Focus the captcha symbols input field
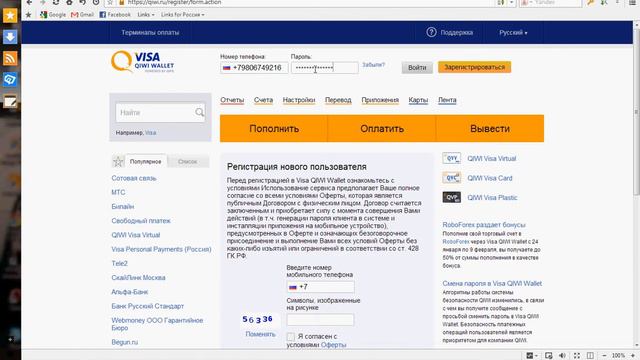This screenshot has width=640, height=360. point(320,320)
